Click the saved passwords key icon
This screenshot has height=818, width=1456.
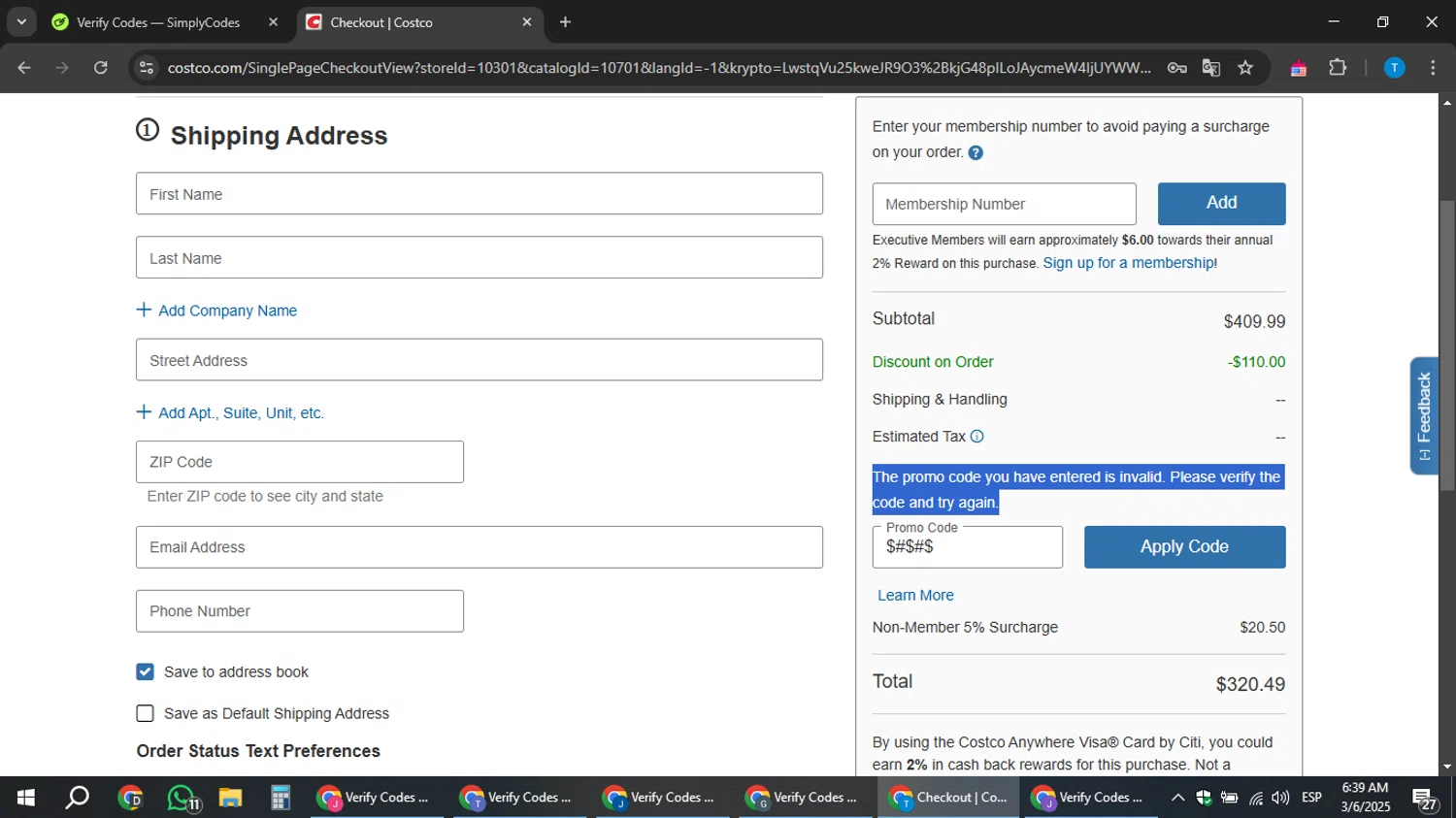tap(1176, 68)
